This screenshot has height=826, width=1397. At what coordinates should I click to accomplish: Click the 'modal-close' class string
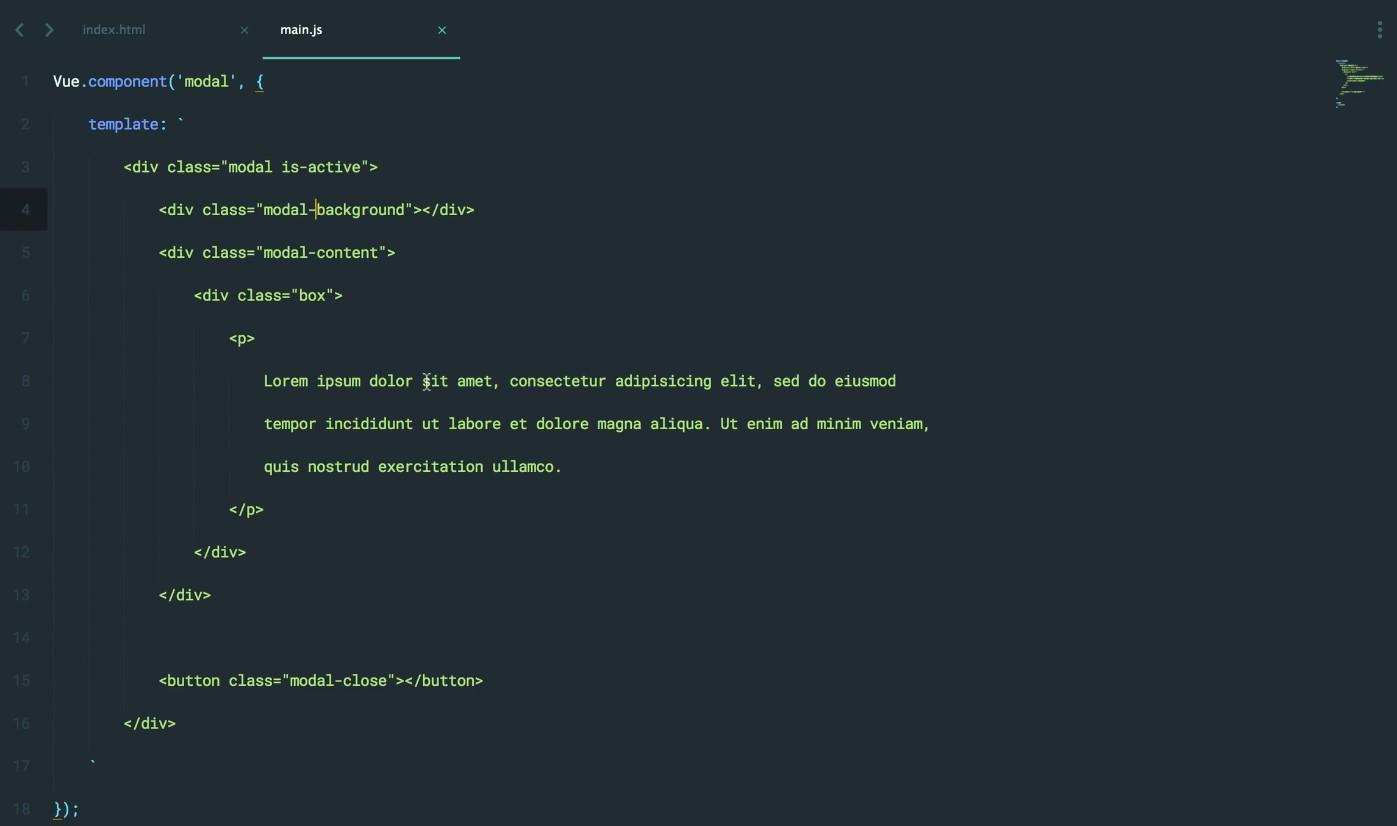tap(338, 681)
